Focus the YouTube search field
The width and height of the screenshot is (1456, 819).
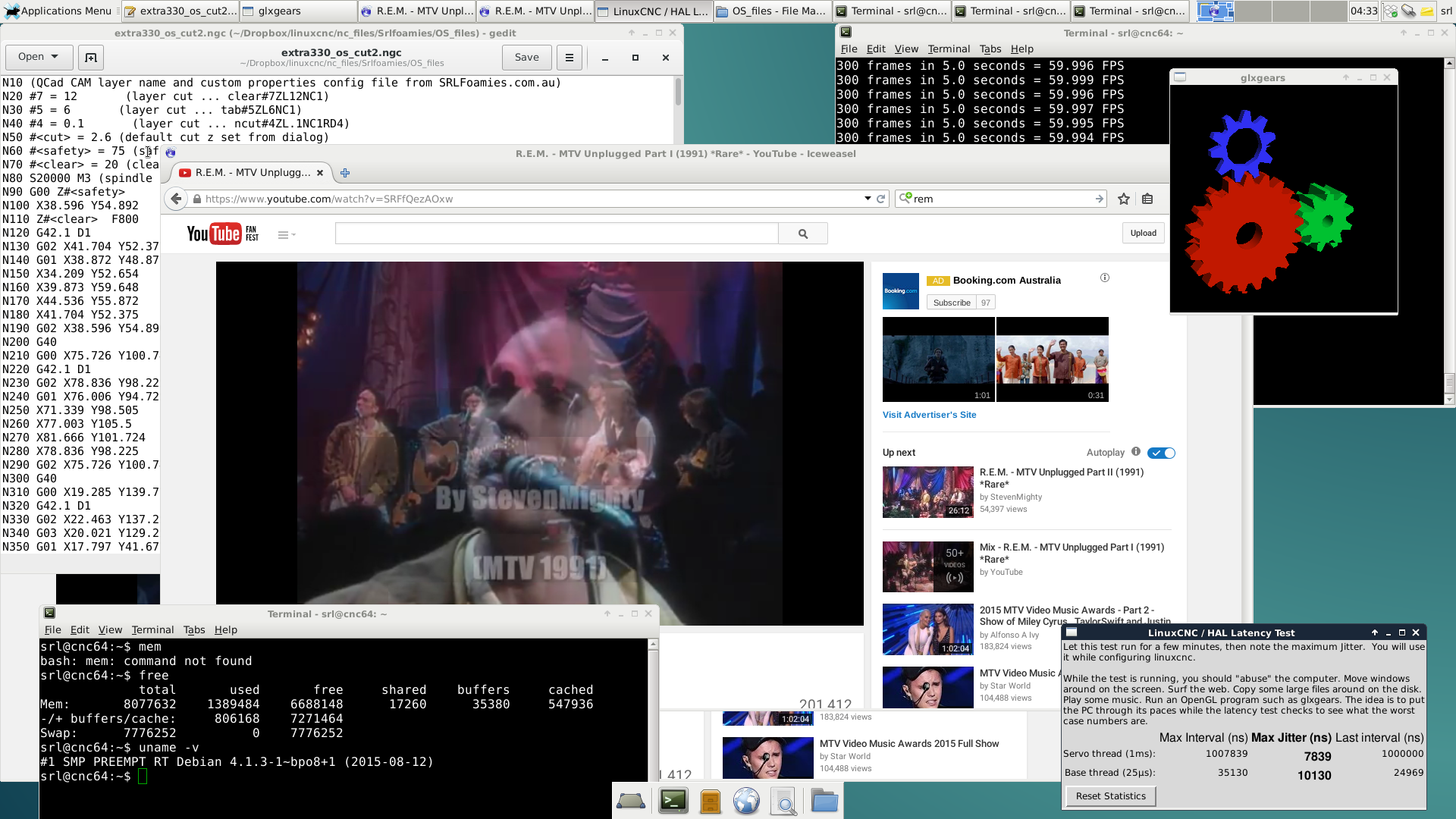(x=557, y=234)
